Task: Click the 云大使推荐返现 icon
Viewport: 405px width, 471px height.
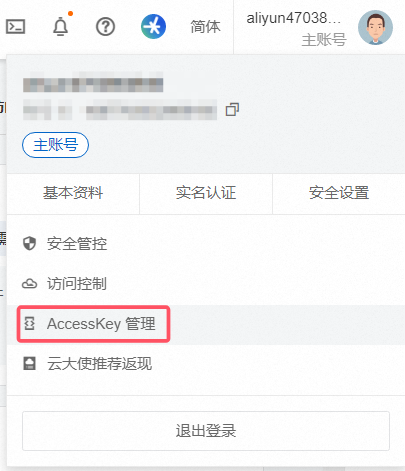Action: click(x=29, y=363)
